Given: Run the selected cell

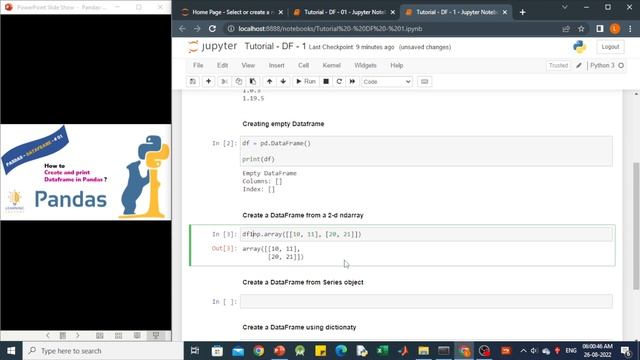Looking at the screenshot, I should tap(306, 82).
